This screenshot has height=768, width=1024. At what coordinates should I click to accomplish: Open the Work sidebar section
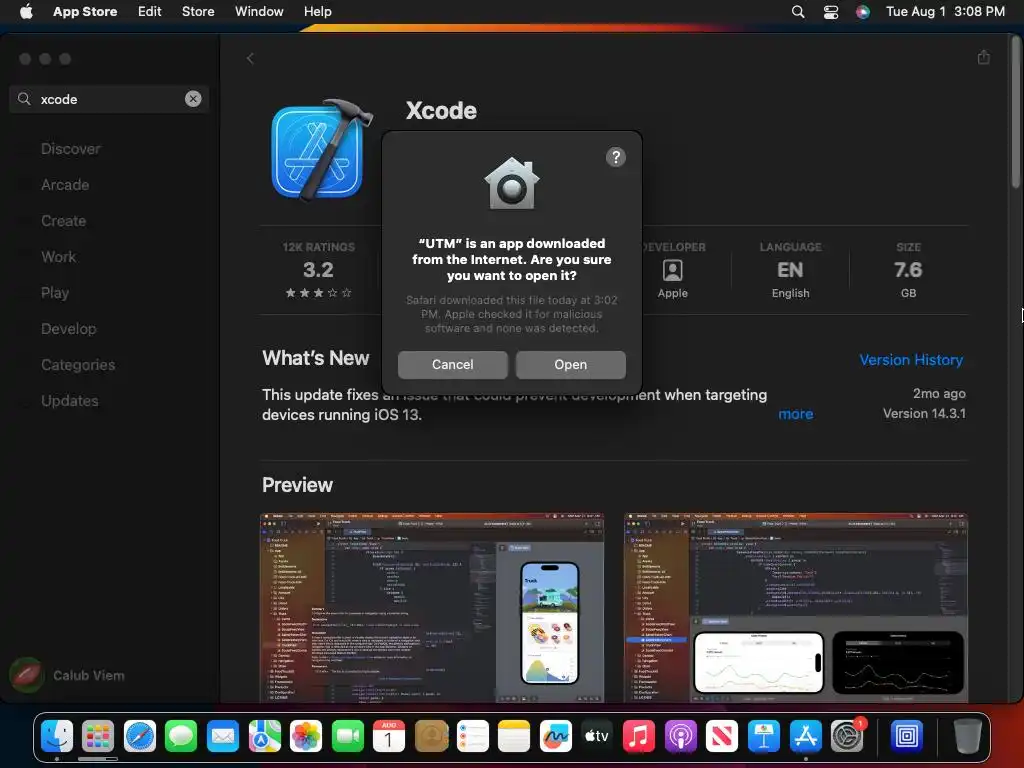(x=58, y=257)
